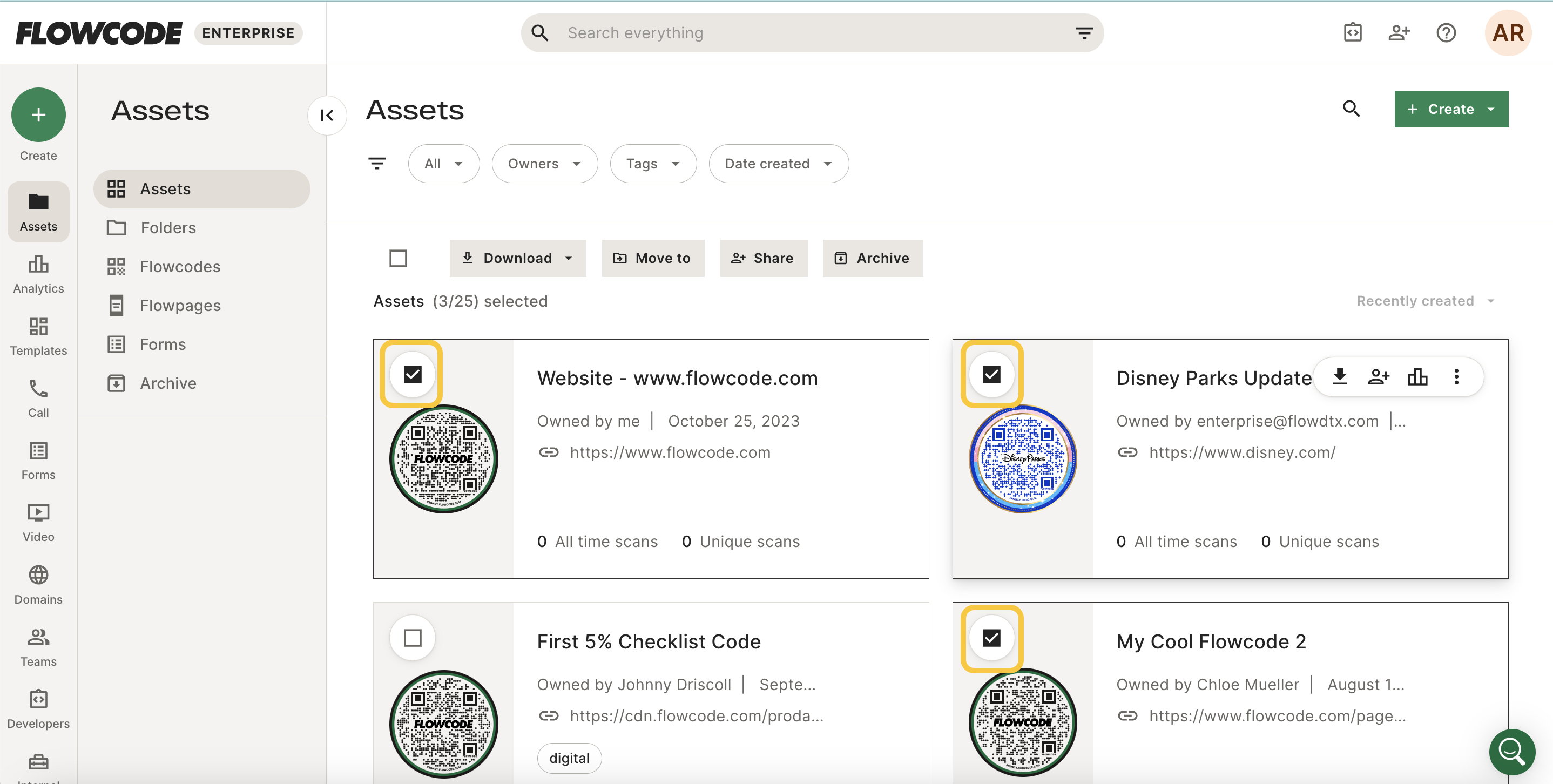Open Flowpages in the side menu
Screen dimensions: 1553x784
coord(201,306)
